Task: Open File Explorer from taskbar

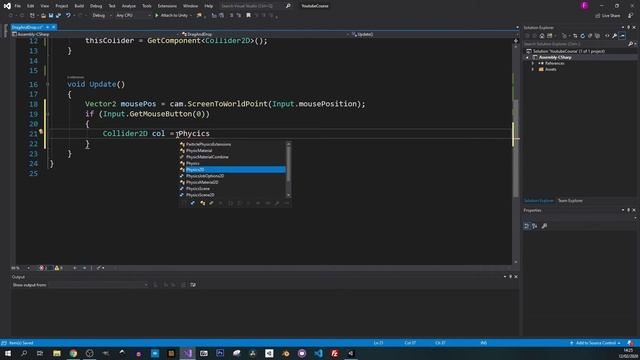Action: click(57, 353)
